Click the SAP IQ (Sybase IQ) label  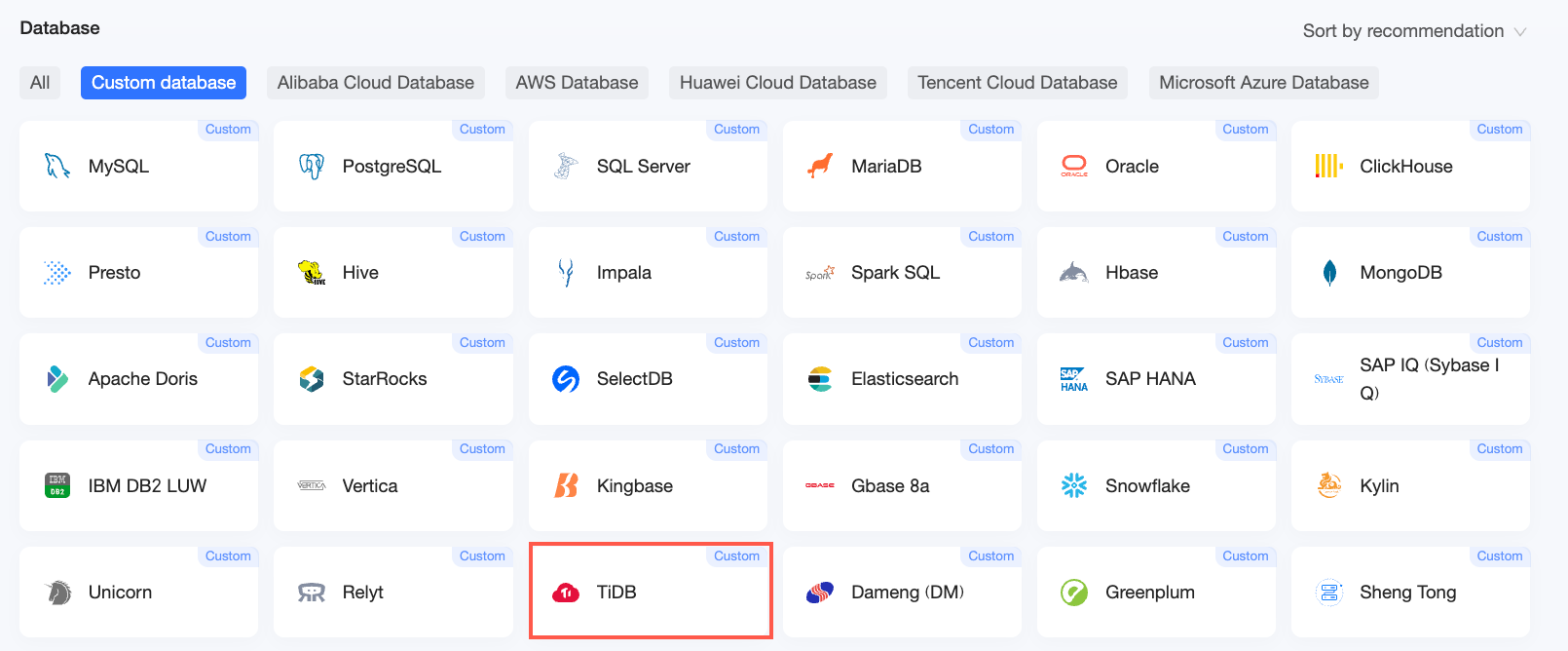tap(1430, 379)
